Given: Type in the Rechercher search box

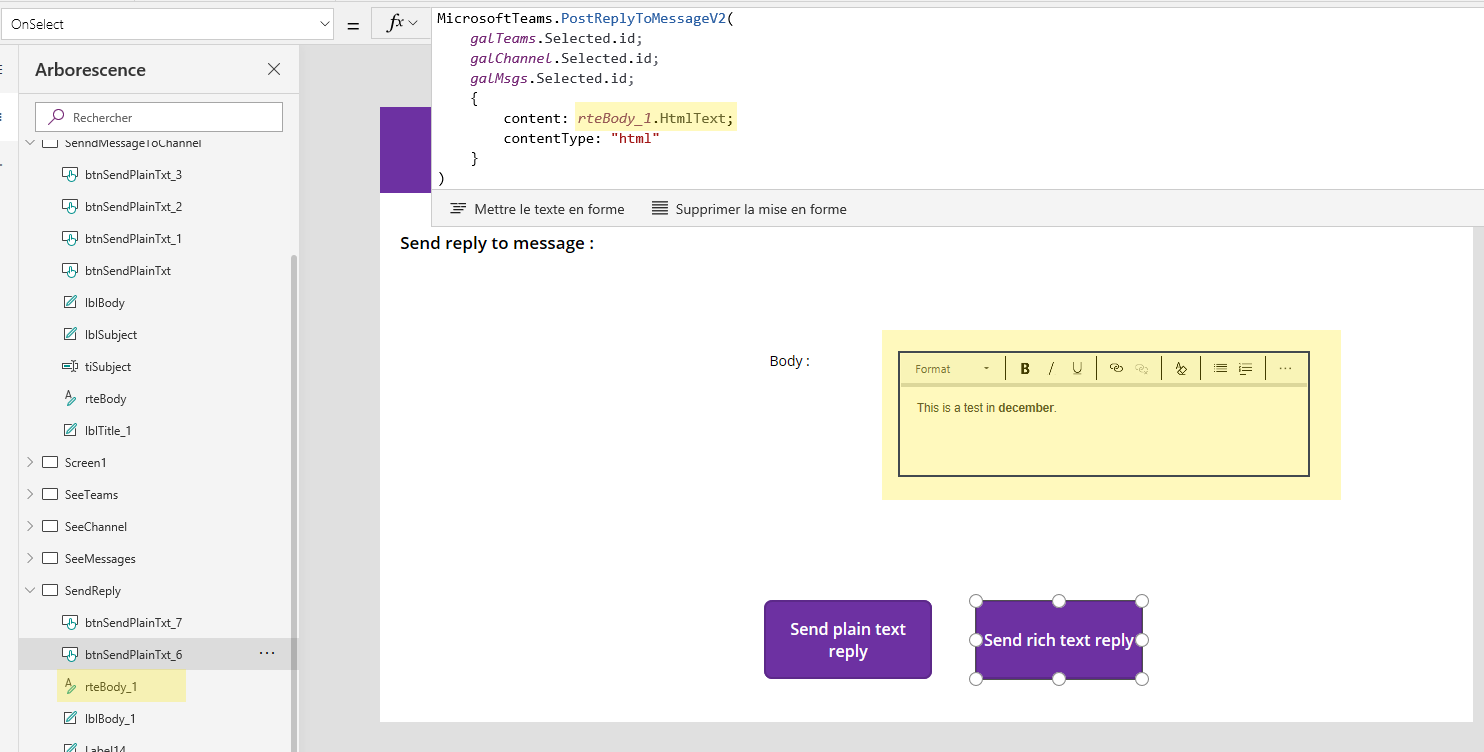Looking at the screenshot, I should [158, 117].
